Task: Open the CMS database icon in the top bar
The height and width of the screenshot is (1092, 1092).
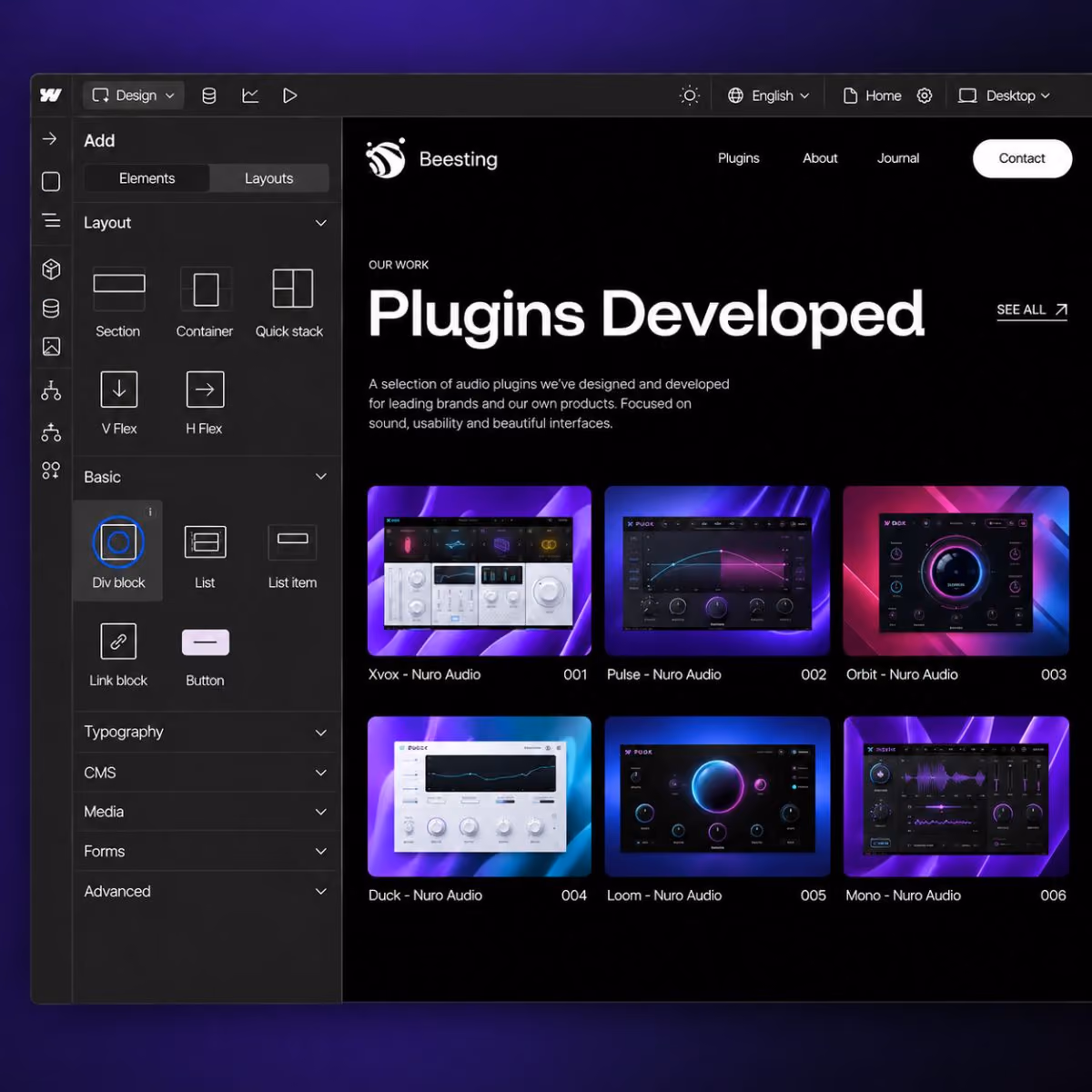Action: click(x=208, y=96)
